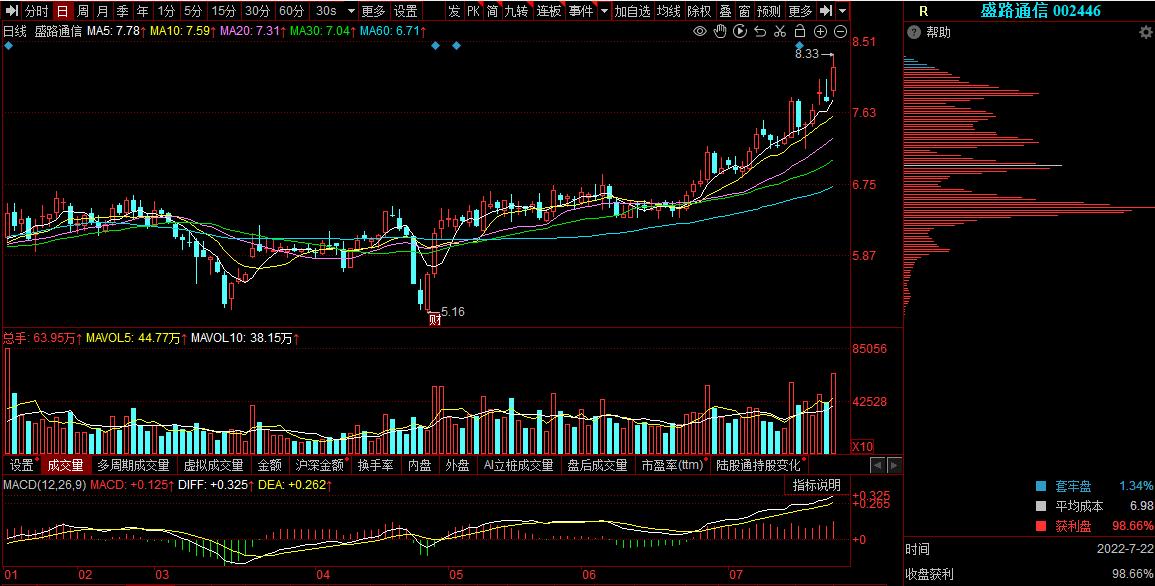
Task: Select the 30分 period
Action: click(x=258, y=11)
